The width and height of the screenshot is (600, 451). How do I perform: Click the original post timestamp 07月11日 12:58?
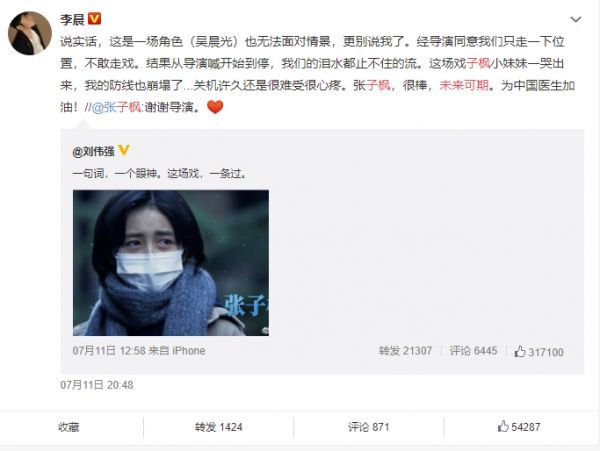pyautogui.click(x=109, y=351)
